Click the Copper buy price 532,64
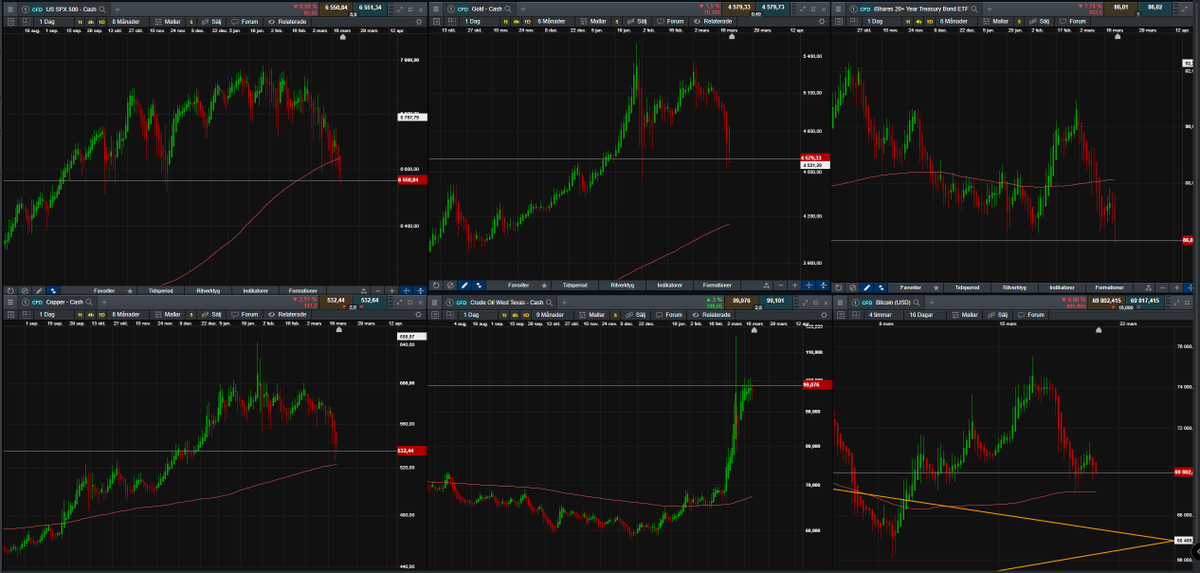 [x=370, y=301]
